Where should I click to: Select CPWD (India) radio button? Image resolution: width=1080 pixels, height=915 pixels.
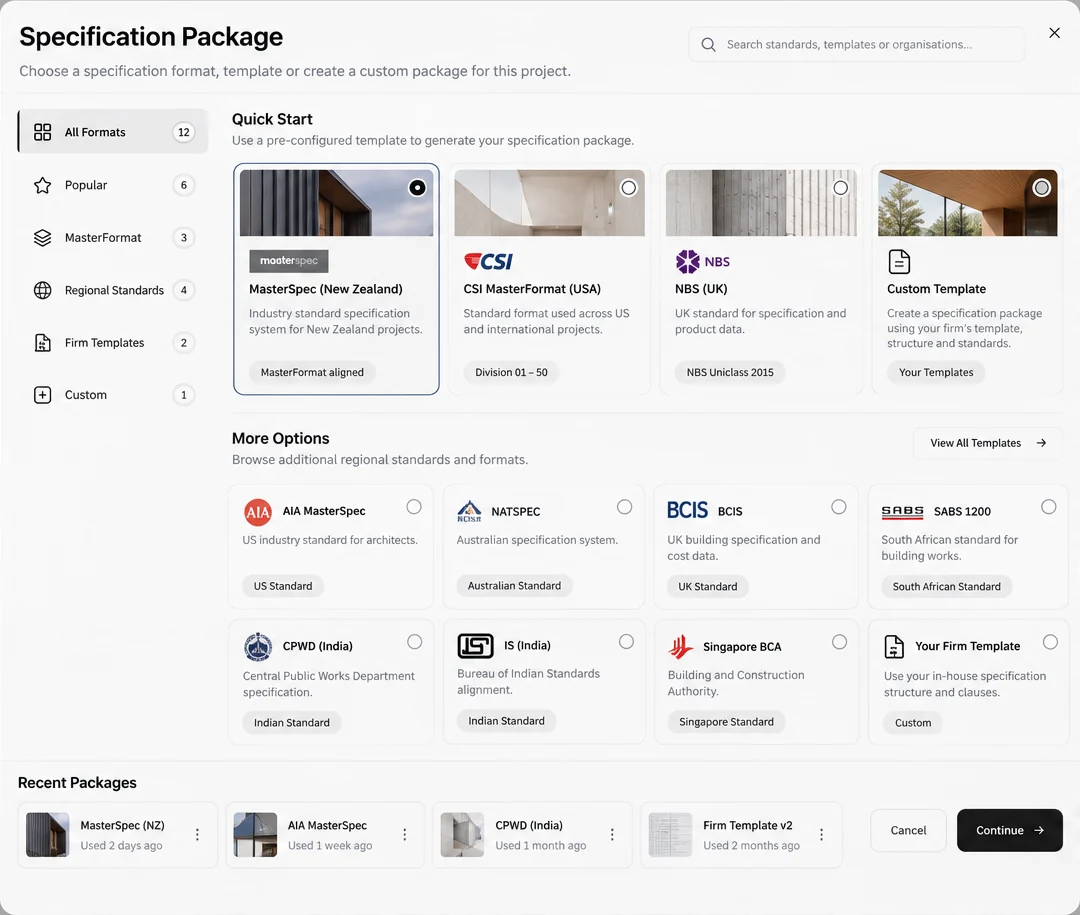click(x=415, y=642)
